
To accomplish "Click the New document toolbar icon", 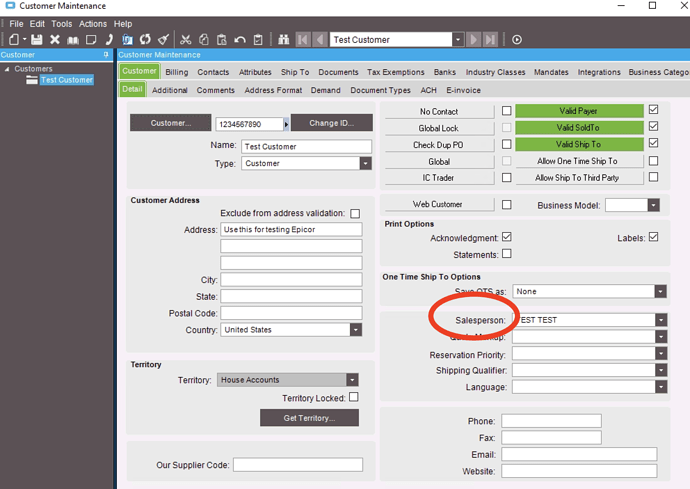I will tap(14, 40).
